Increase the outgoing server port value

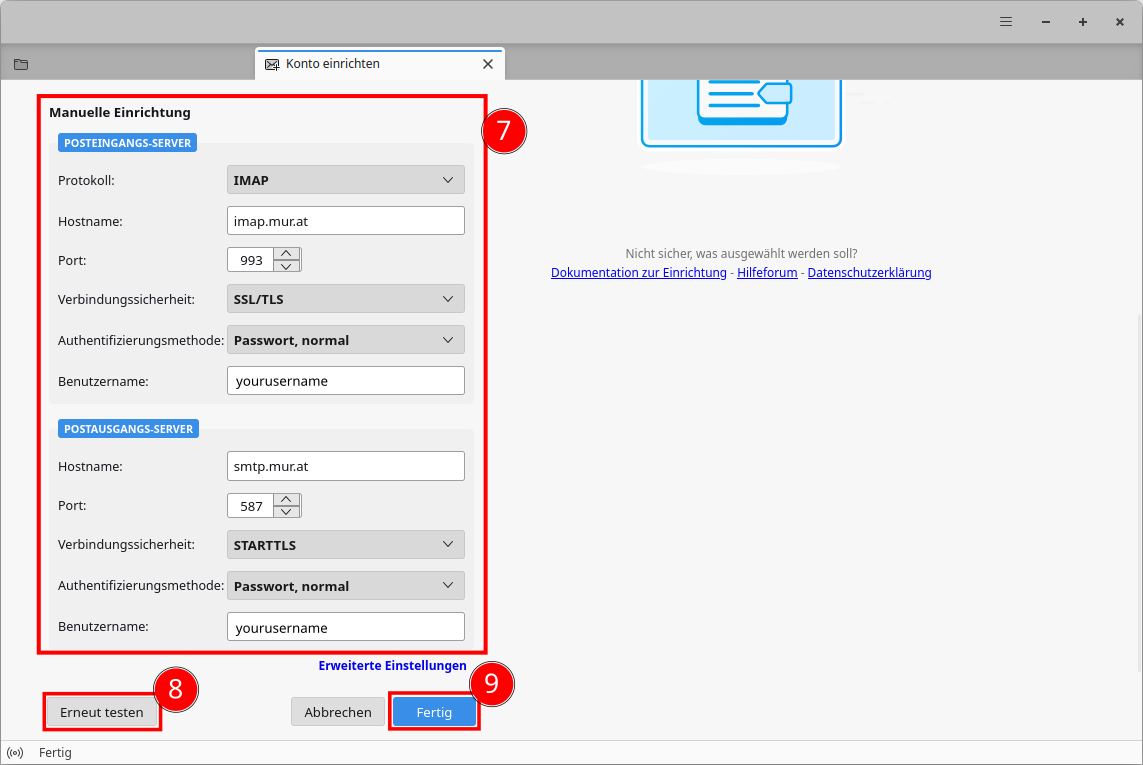pos(287,500)
